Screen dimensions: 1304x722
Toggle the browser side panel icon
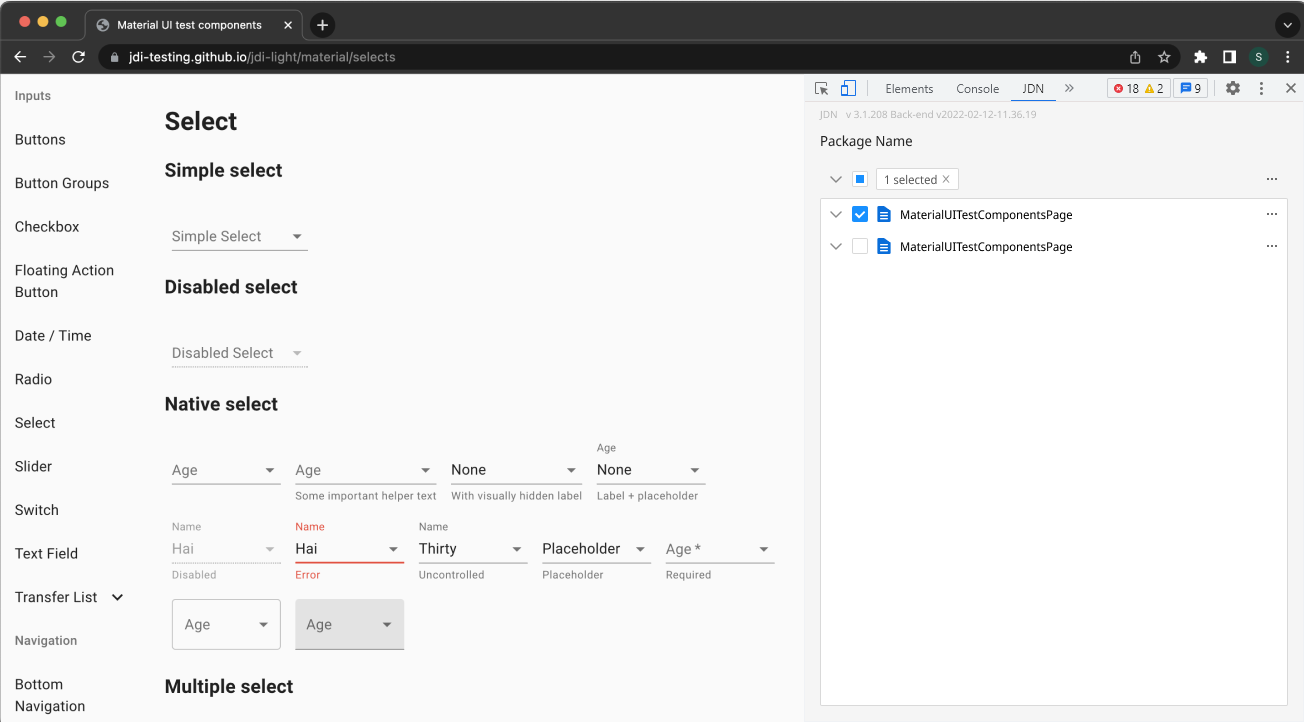click(x=1229, y=57)
